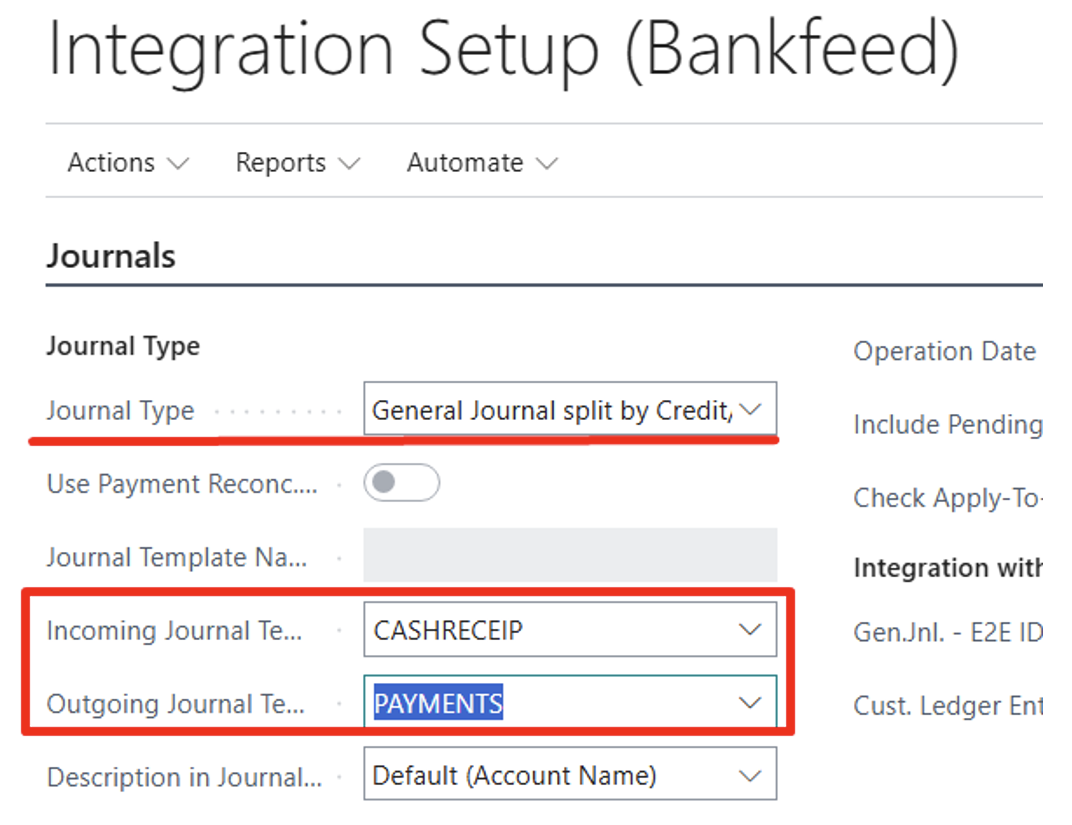Open the Actions menu

click(128, 163)
